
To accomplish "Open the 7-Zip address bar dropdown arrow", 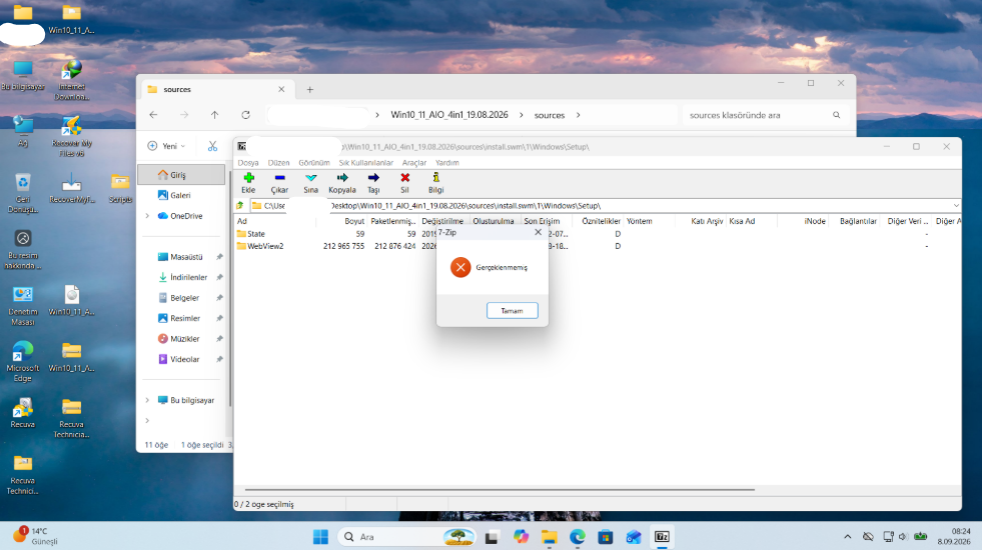I will coord(956,205).
